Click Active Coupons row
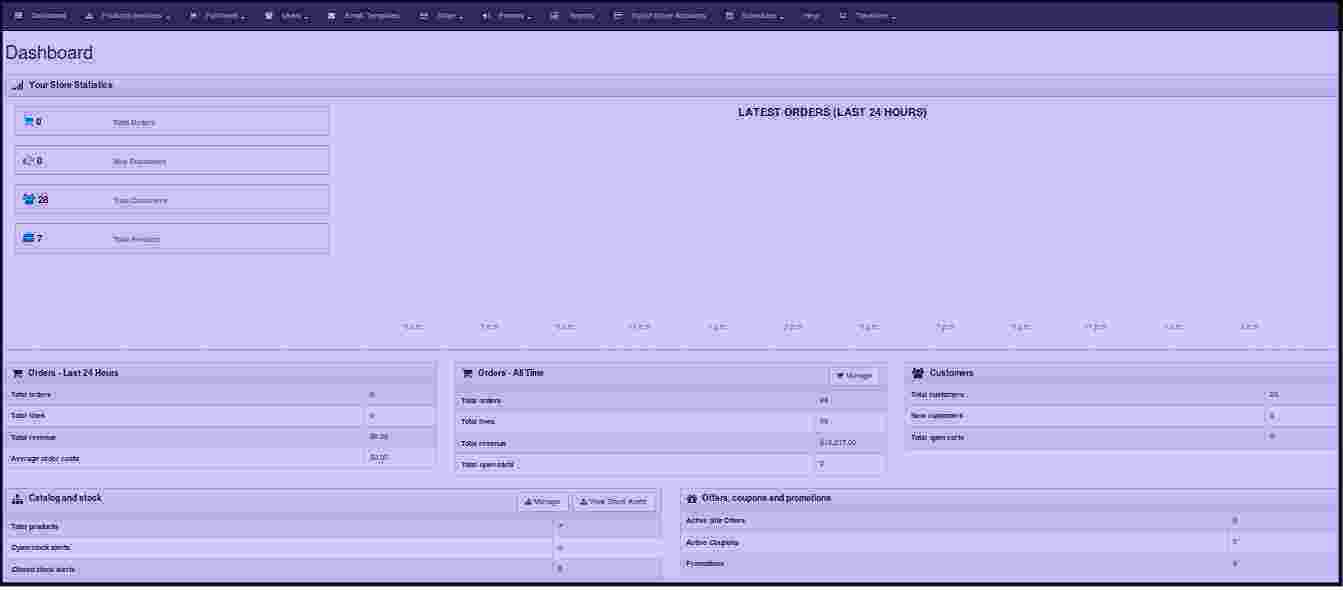The height and width of the screenshot is (590, 1343). click(1009, 542)
